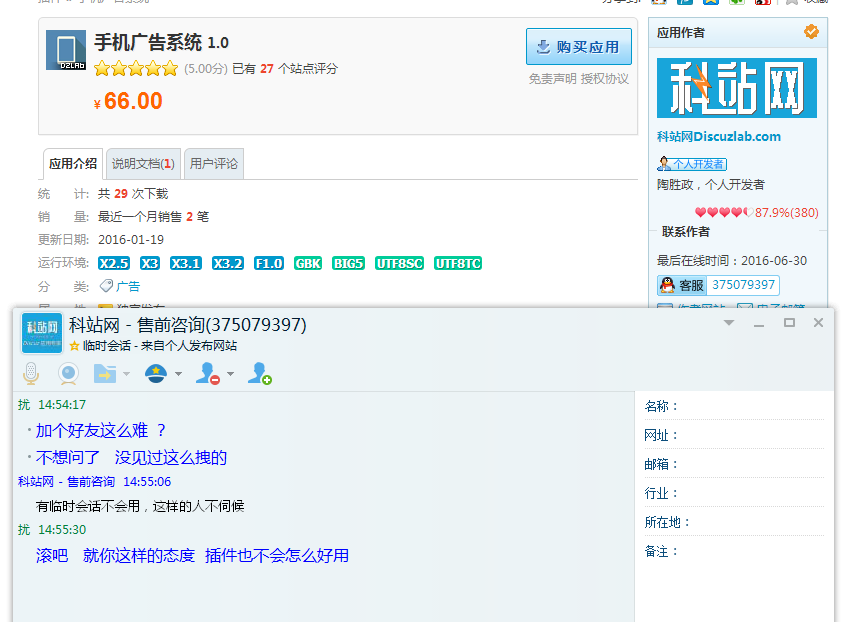Open the 广告 category link
Viewport: 856px width, 622px height.
pos(128,287)
